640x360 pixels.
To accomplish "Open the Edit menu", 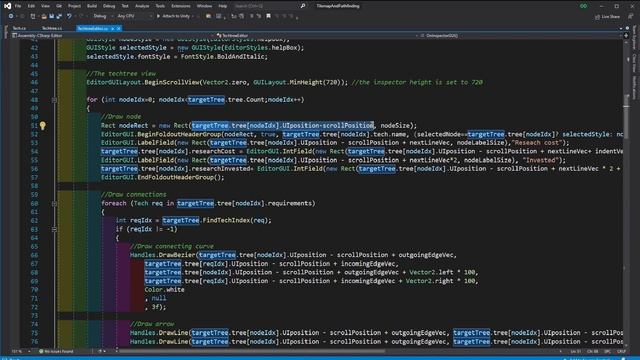I will coord(31,6).
